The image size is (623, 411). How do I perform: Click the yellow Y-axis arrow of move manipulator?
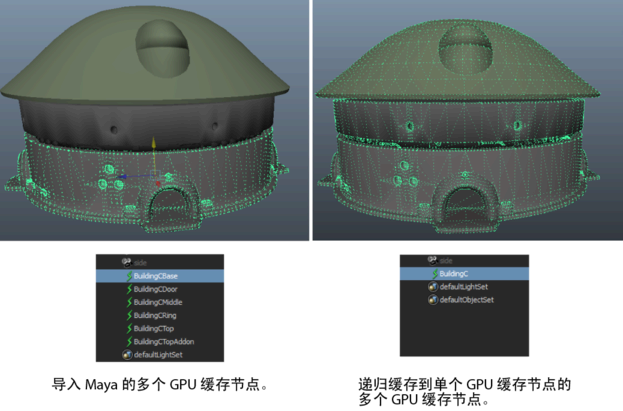154,143
